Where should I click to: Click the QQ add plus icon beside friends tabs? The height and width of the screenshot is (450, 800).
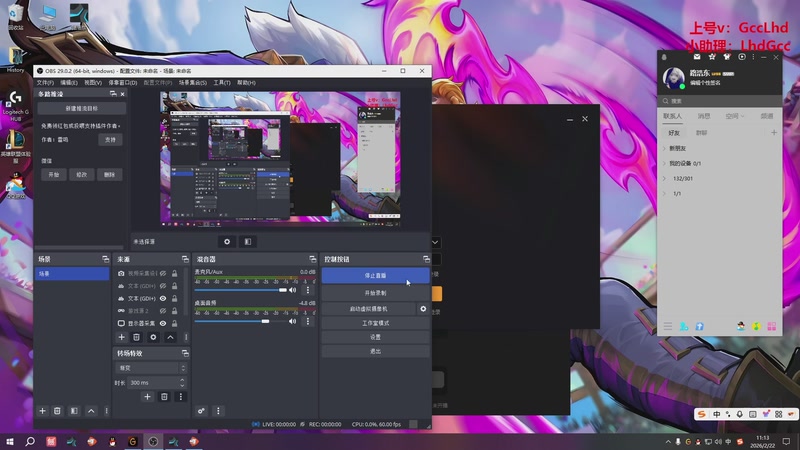[773, 133]
